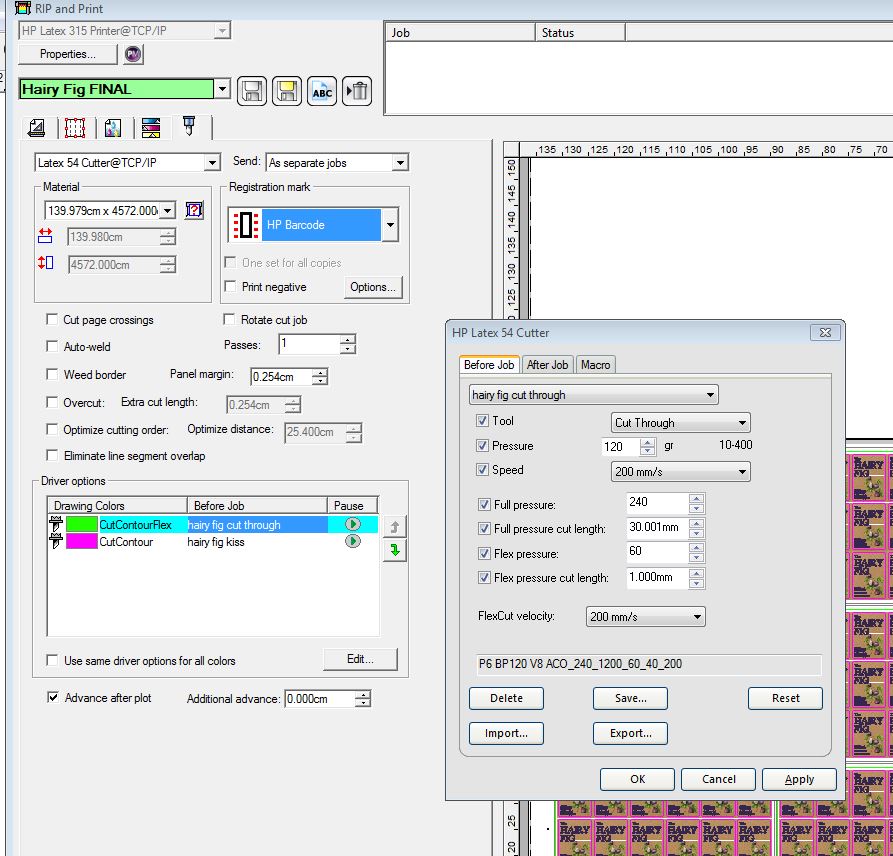Enable Print negative checkbox

point(230,286)
